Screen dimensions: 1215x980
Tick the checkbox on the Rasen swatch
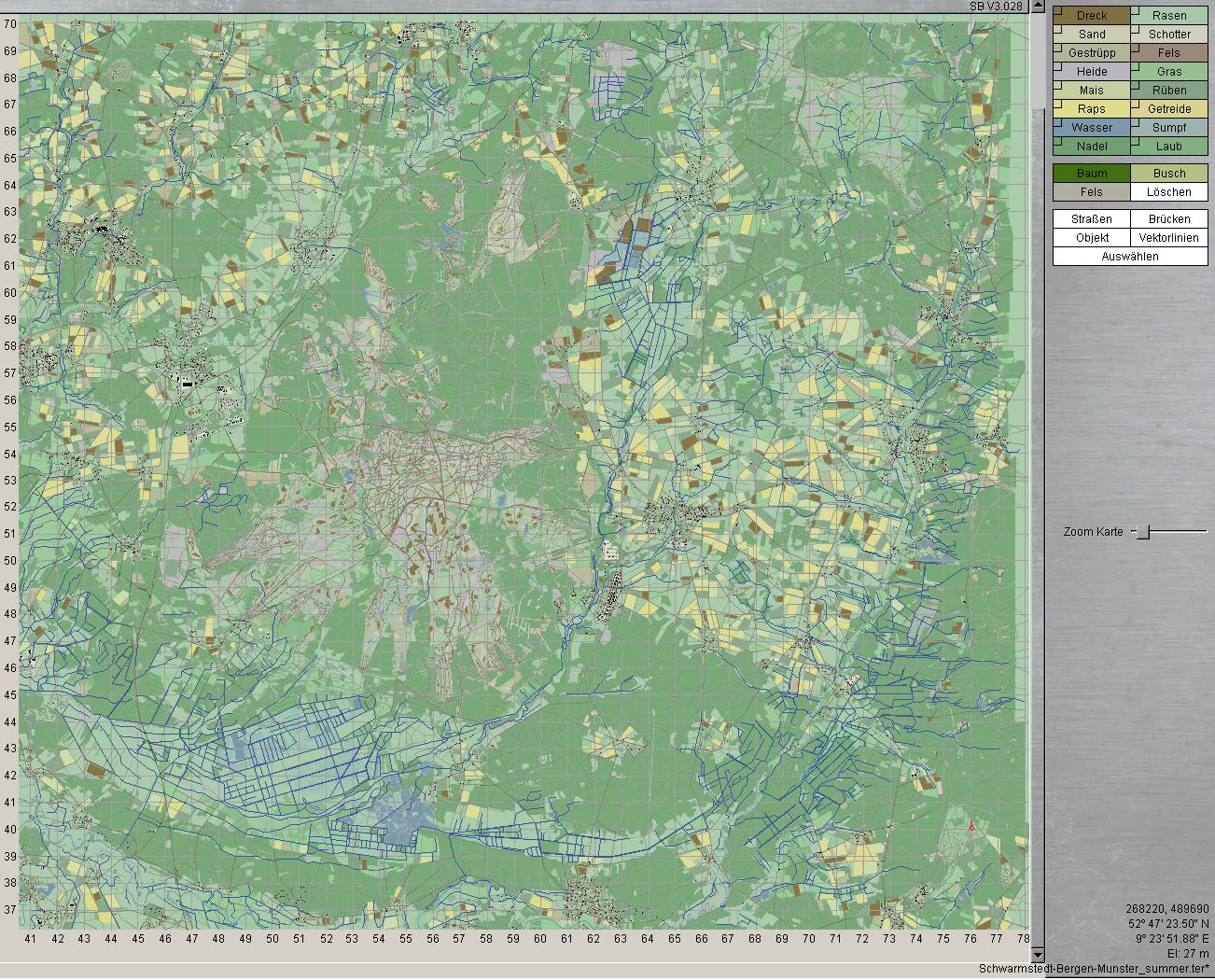click(x=1136, y=11)
